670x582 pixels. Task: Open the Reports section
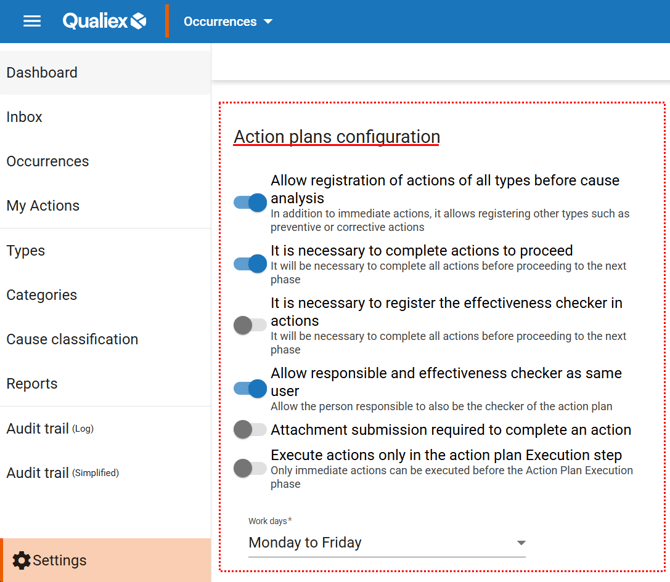32,384
